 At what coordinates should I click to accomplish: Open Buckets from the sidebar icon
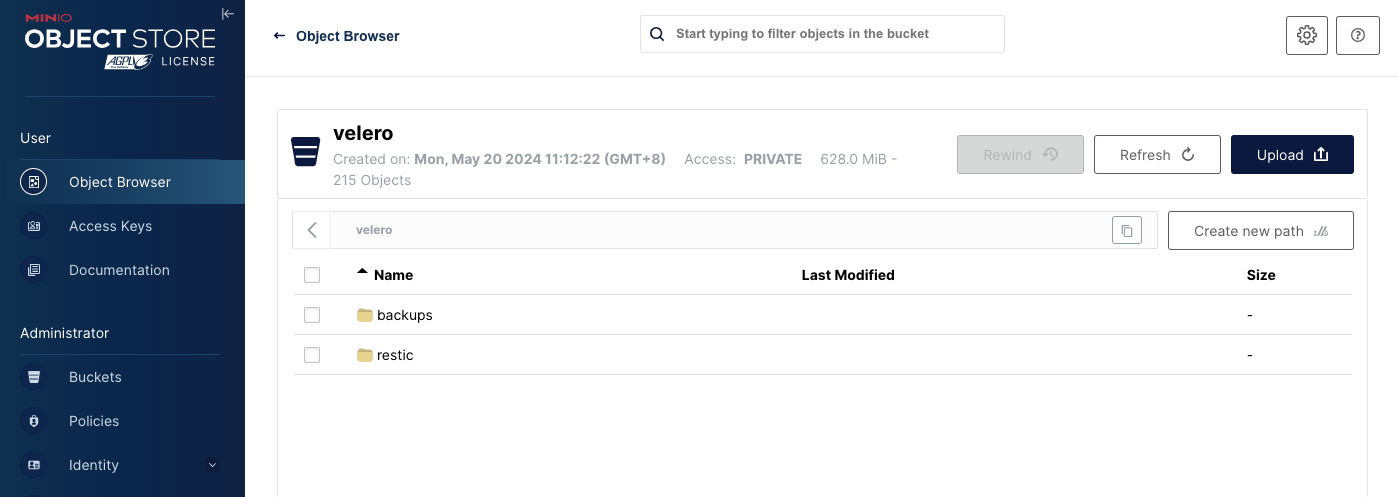coord(34,377)
